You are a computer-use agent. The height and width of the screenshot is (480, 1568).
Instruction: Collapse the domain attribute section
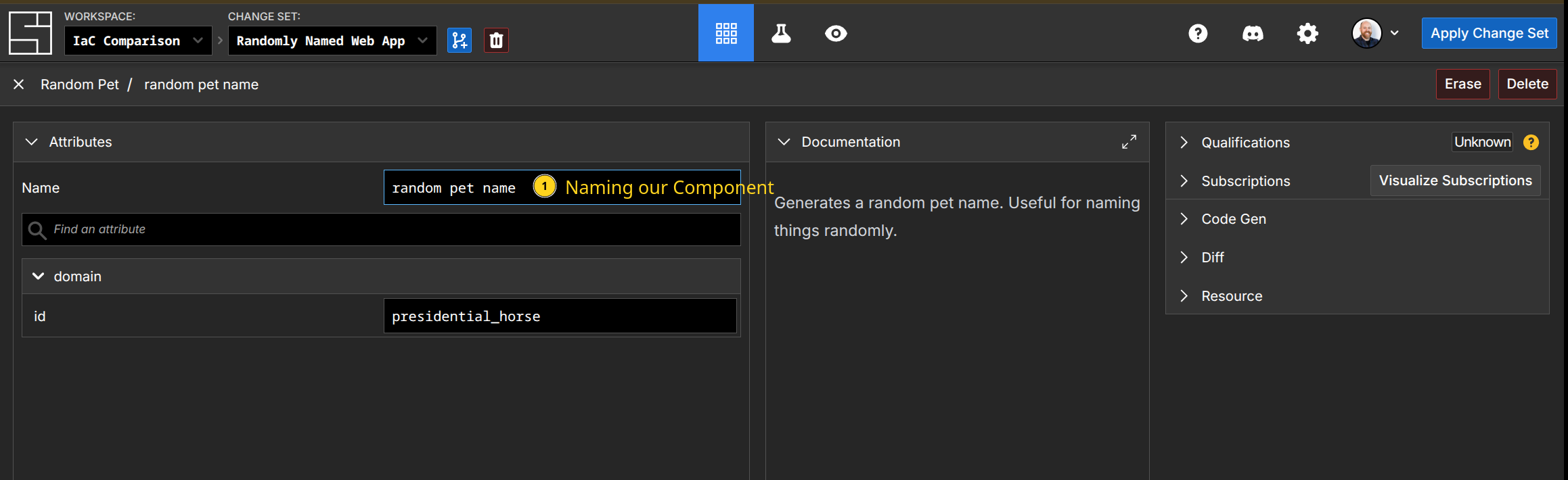pyautogui.click(x=39, y=277)
